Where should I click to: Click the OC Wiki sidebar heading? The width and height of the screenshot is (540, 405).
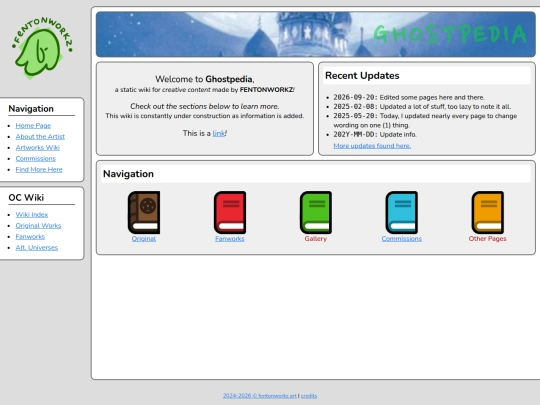(x=26, y=198)
